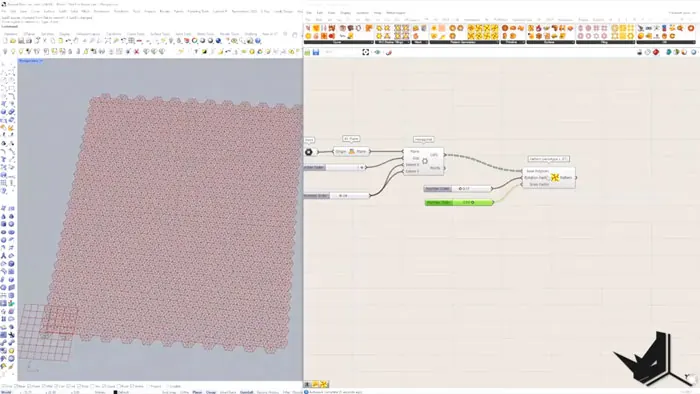
Task: Click the Pattern output of Pattern component
Action: click(566, 178)
